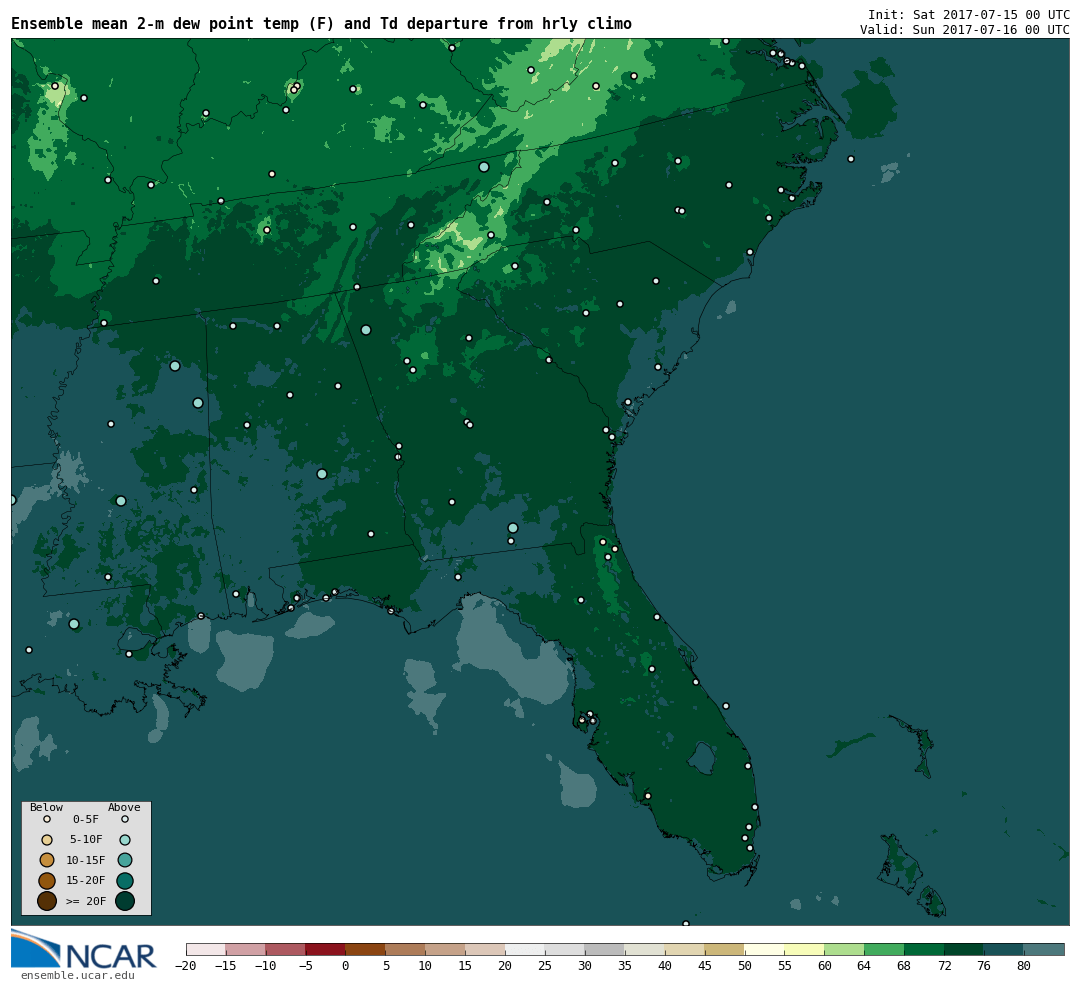
Task: Pick the 20 to 25 white-gray swatch
Action: pyautogui.click(x=526, y=949)
